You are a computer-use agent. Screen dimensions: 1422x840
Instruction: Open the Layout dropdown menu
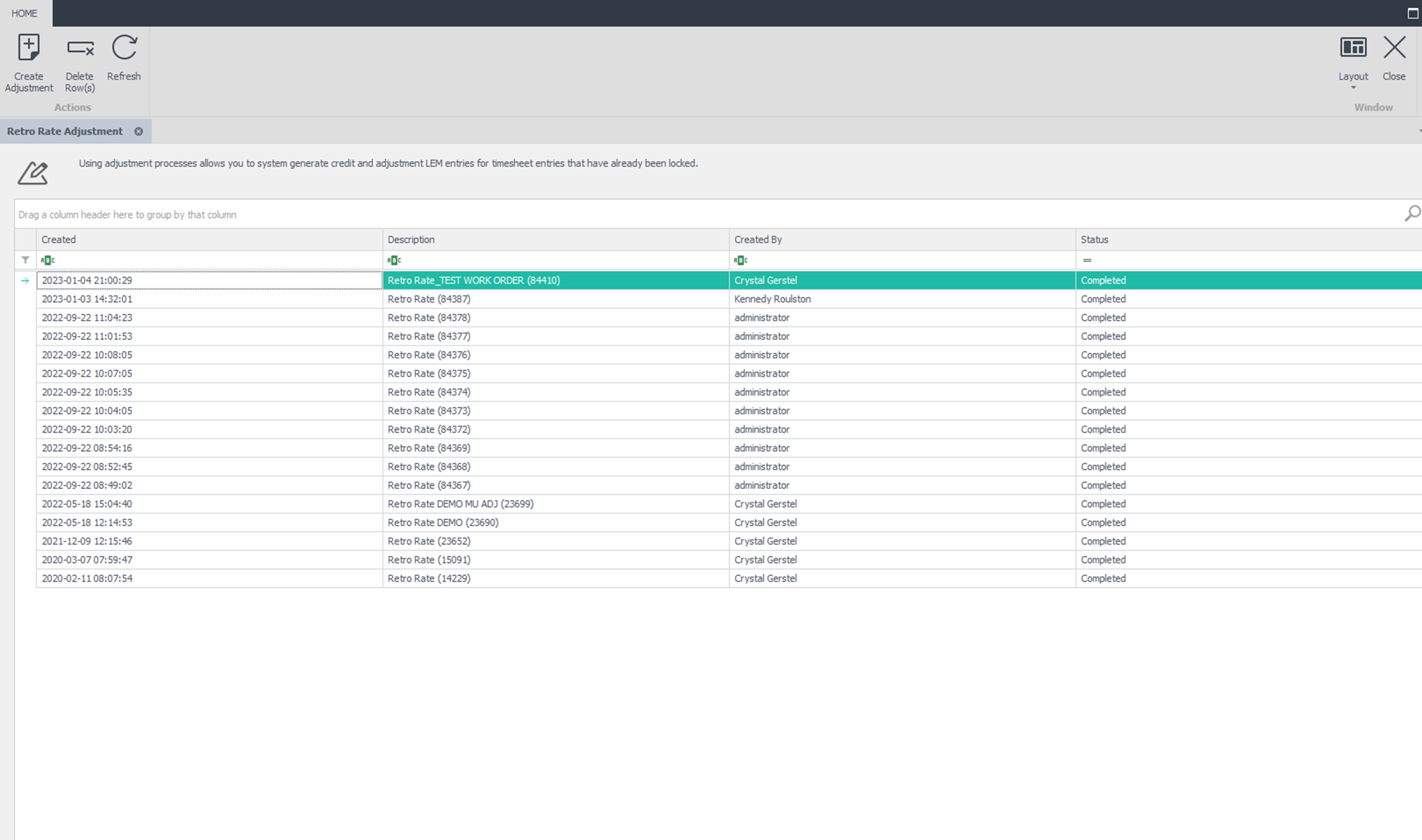(1353, 62)
